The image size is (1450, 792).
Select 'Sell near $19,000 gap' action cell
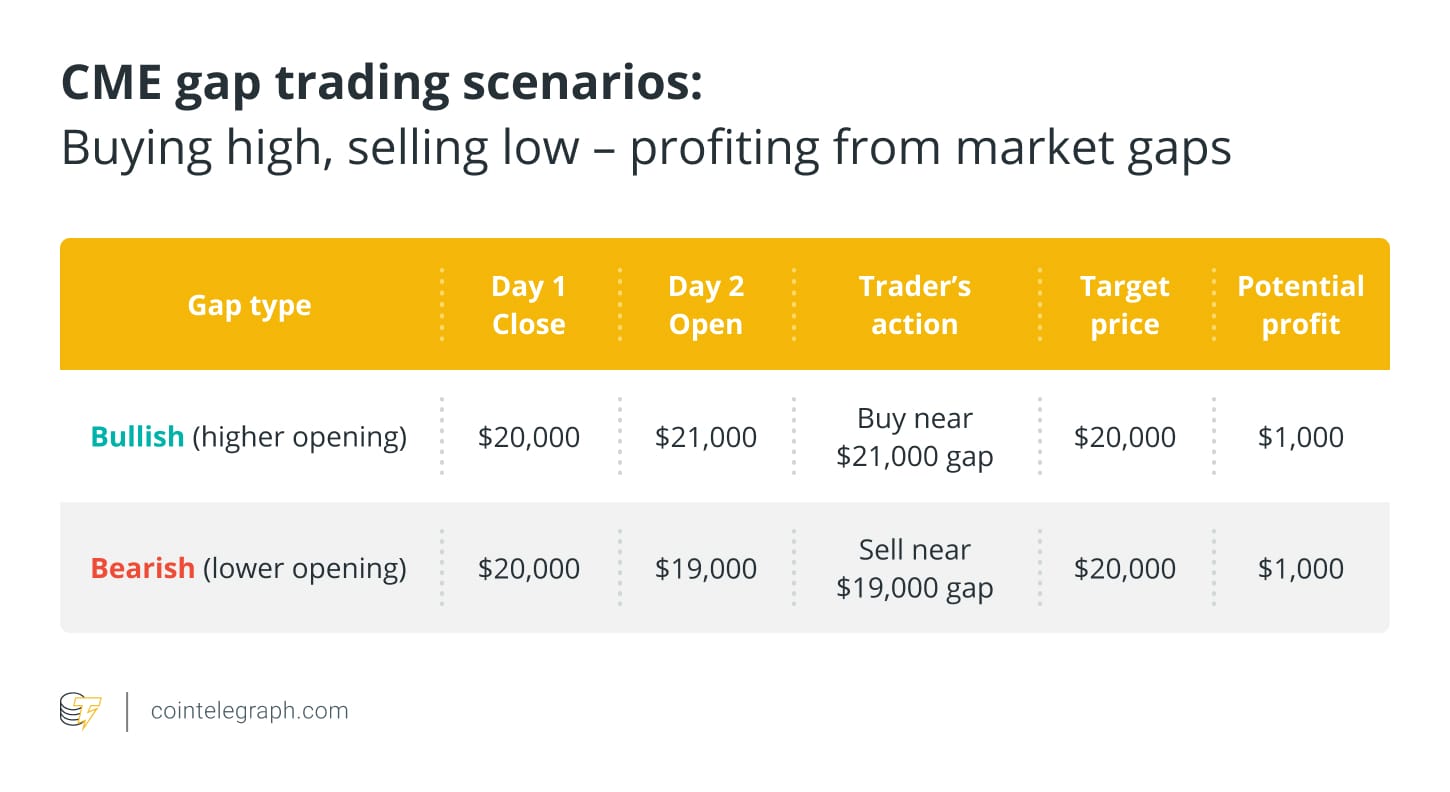pos(915,568)
